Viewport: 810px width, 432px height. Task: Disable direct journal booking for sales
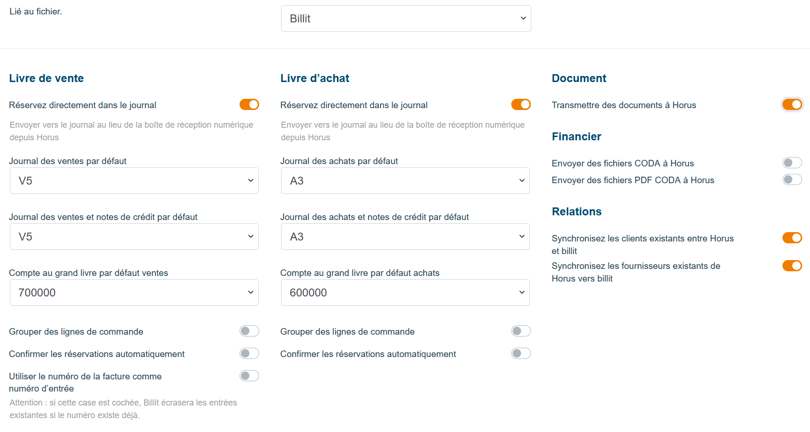click(x=249, y=104)
